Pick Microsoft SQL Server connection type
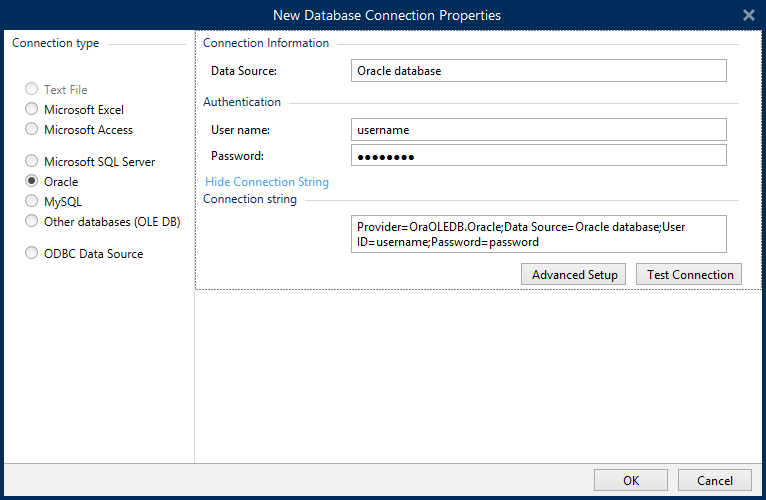The width and height of the screenshot is (766, 500). click(33, 162)
